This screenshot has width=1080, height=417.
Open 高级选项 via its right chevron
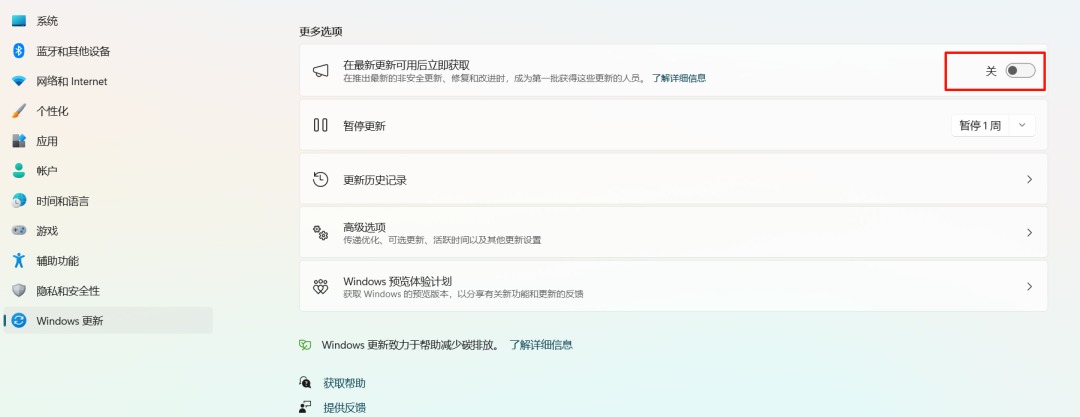tap(1029, 232)
